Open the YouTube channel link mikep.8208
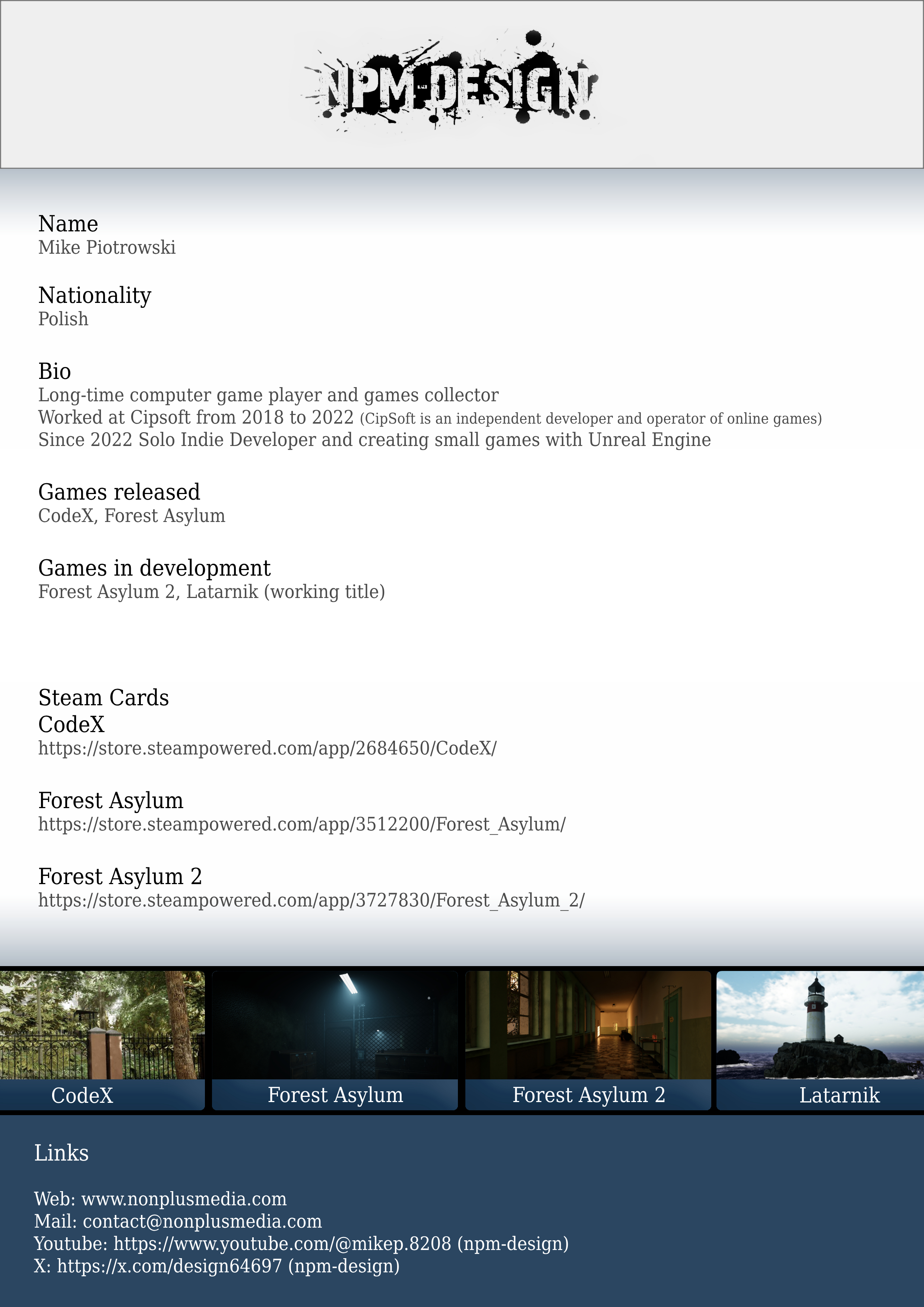Screen dimensions: 924x1307 (282, 1244)
